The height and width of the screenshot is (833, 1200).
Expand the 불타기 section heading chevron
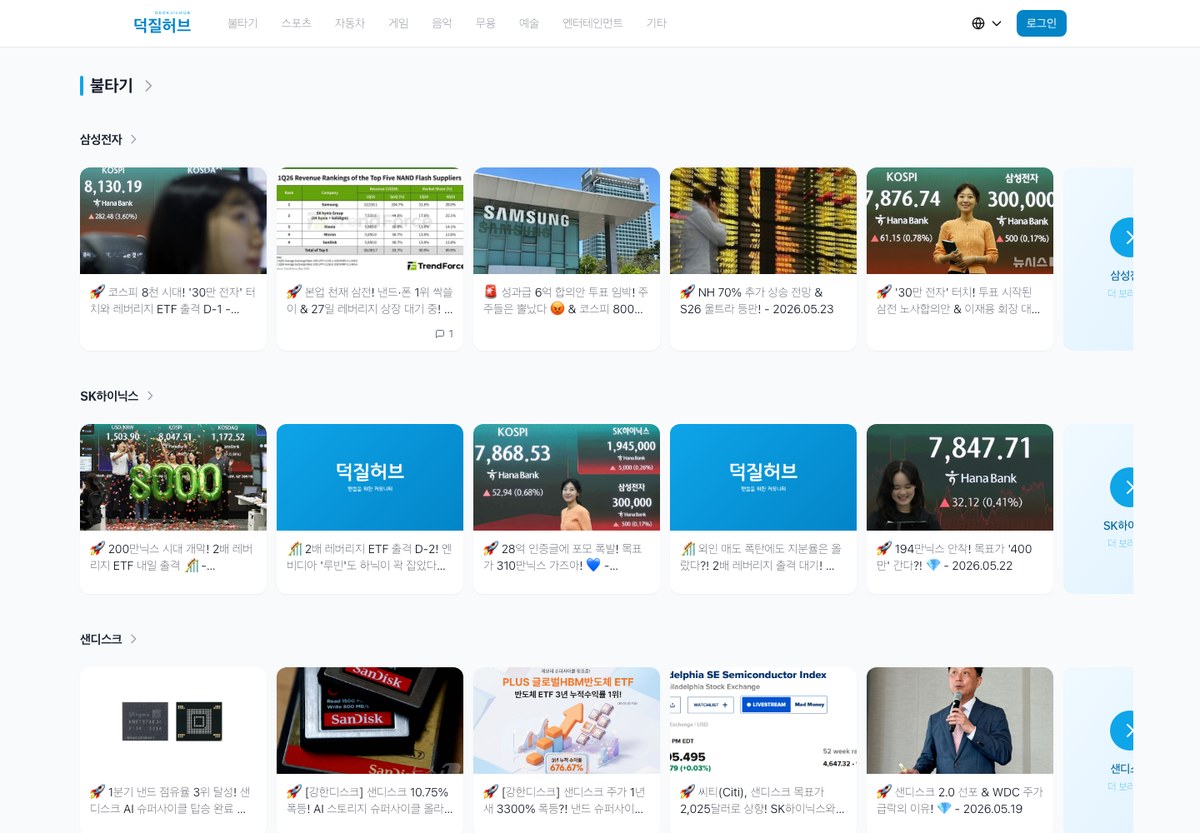(148, 86)
